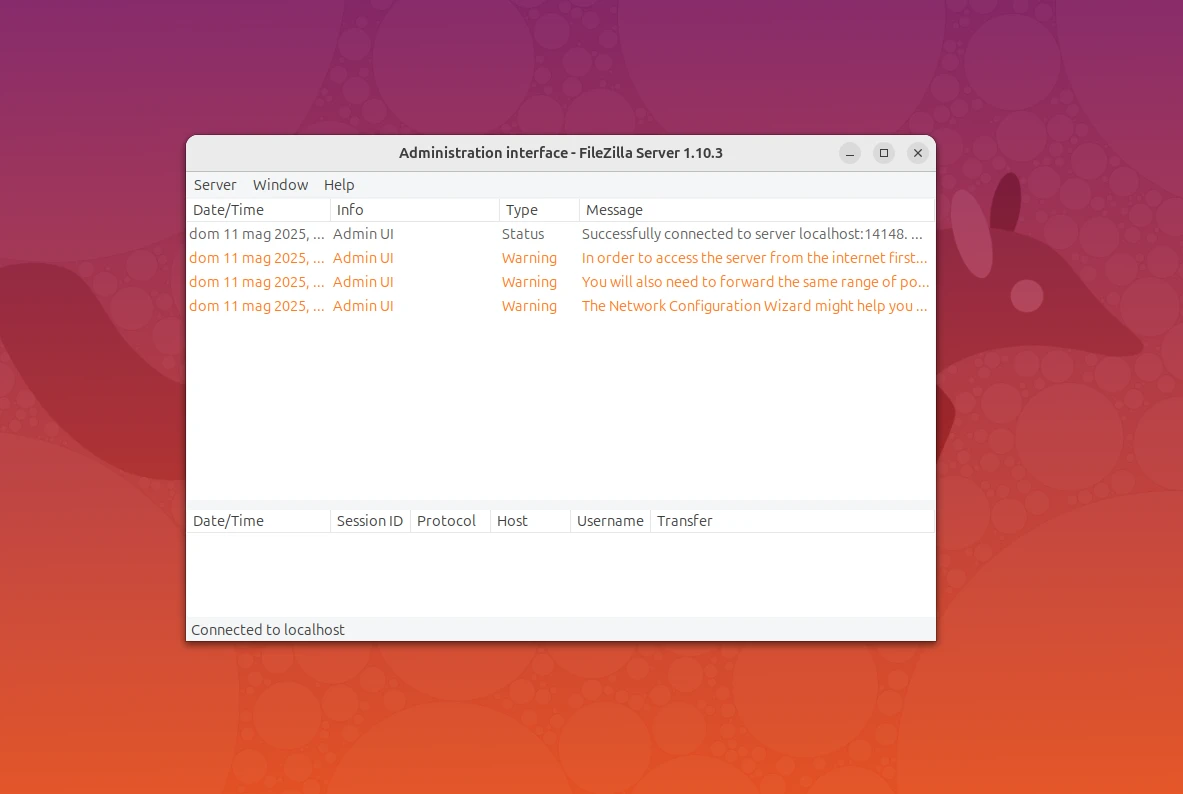Screen dimensions: 1183x794
Task: Click the Administration interface title bar
Action: [561, 152]
